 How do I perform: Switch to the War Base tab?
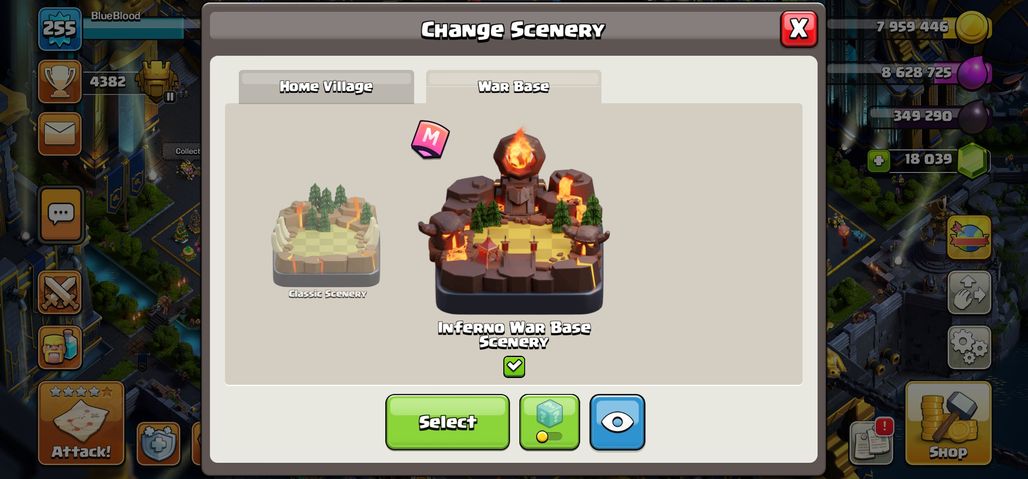(513, 86)
